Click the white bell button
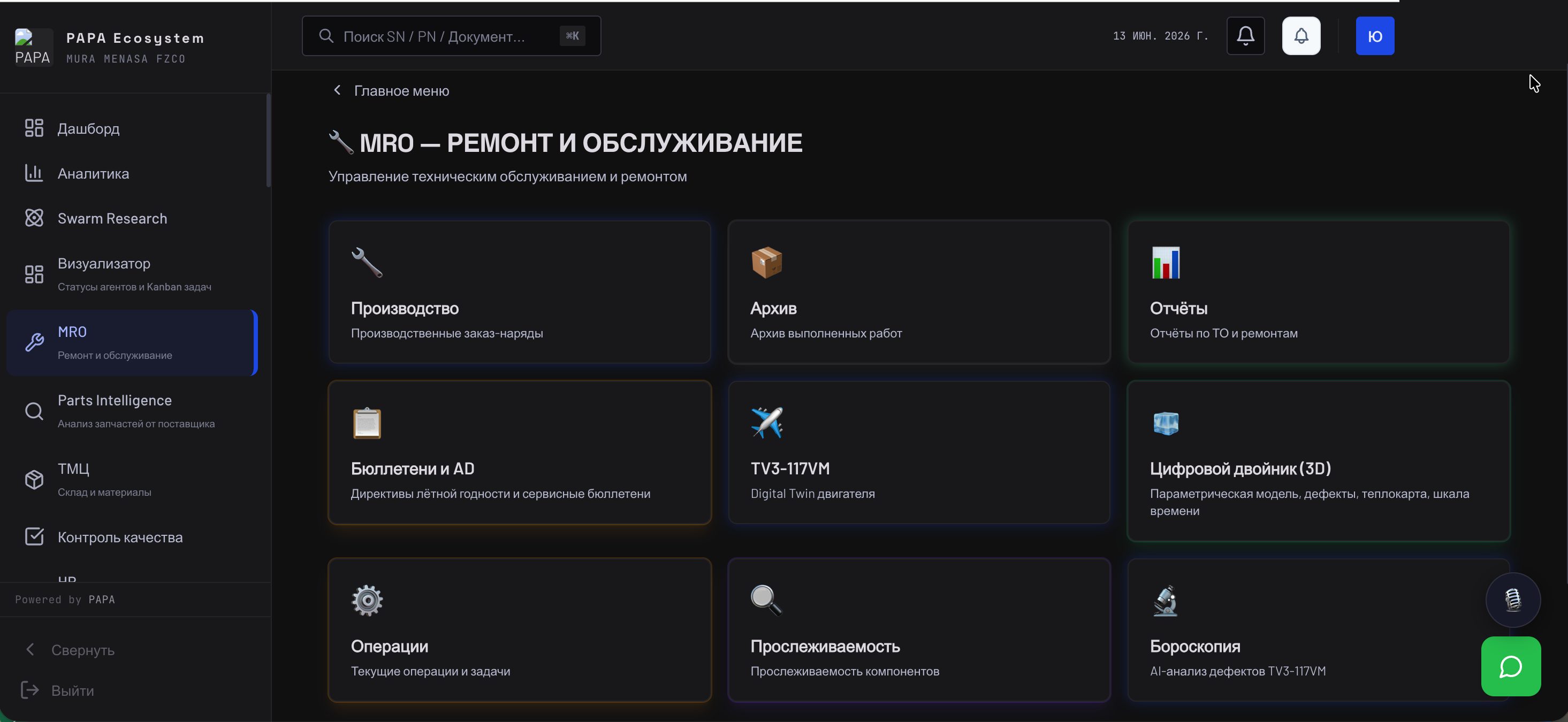Image resolution: width=1568 pixels, height=722 pixels. pos(1301,36)
